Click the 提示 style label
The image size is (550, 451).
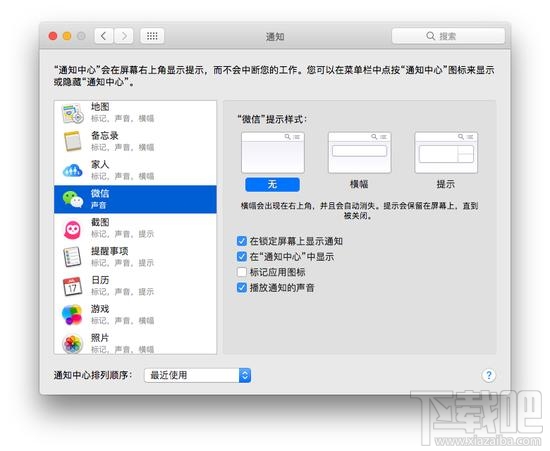click(445, 184)
